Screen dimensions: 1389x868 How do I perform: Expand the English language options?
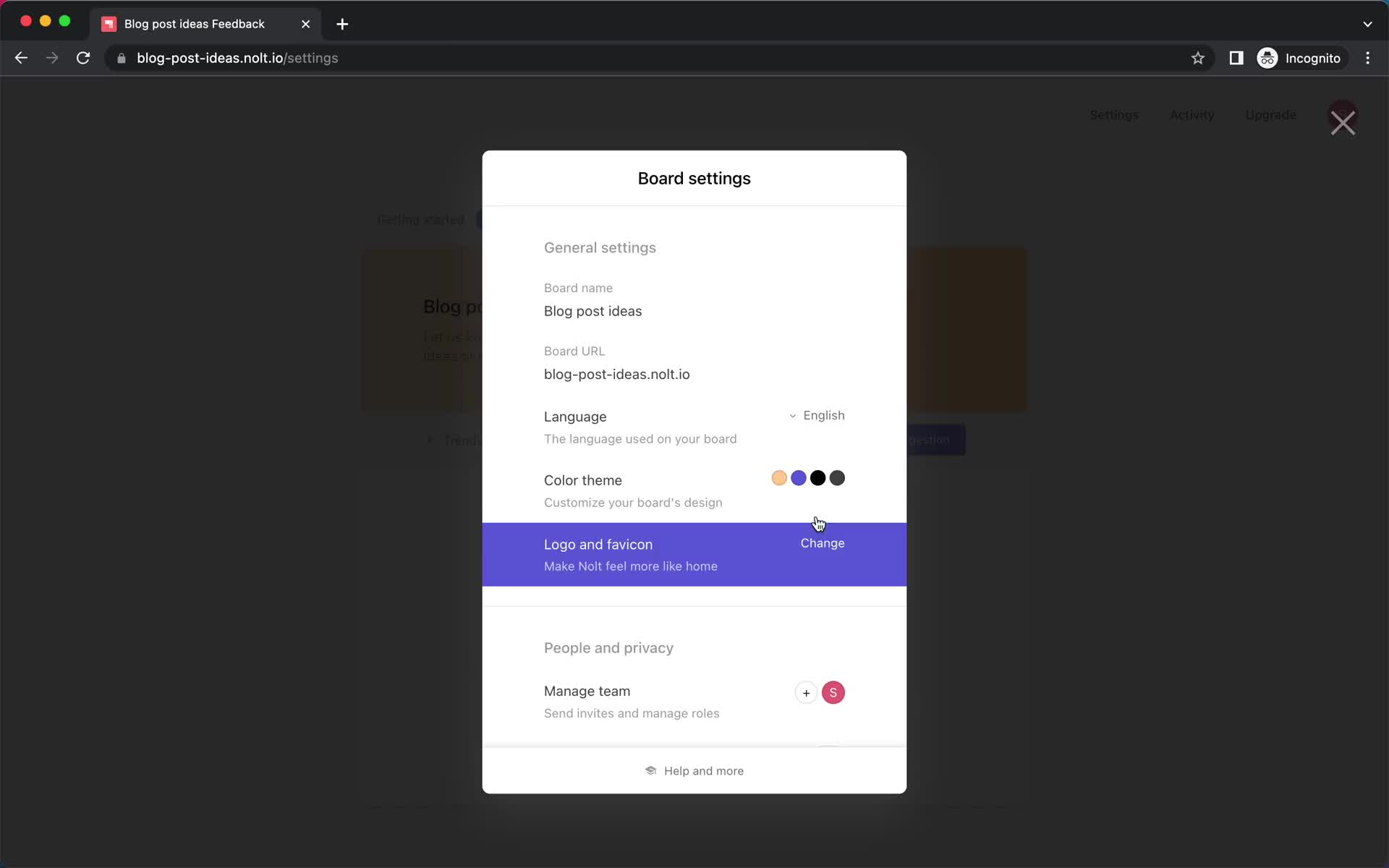[x=816, y=415]
